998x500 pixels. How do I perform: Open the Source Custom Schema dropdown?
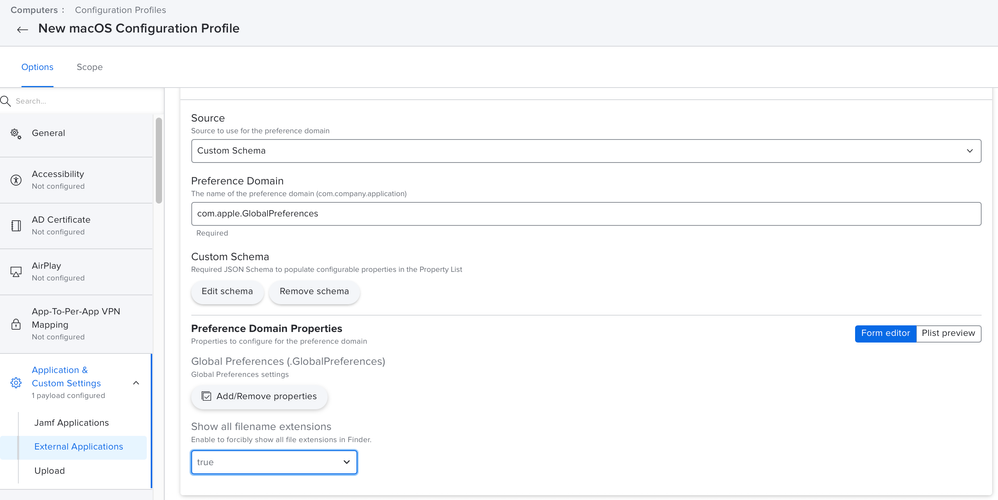click(x=586, y=151)
